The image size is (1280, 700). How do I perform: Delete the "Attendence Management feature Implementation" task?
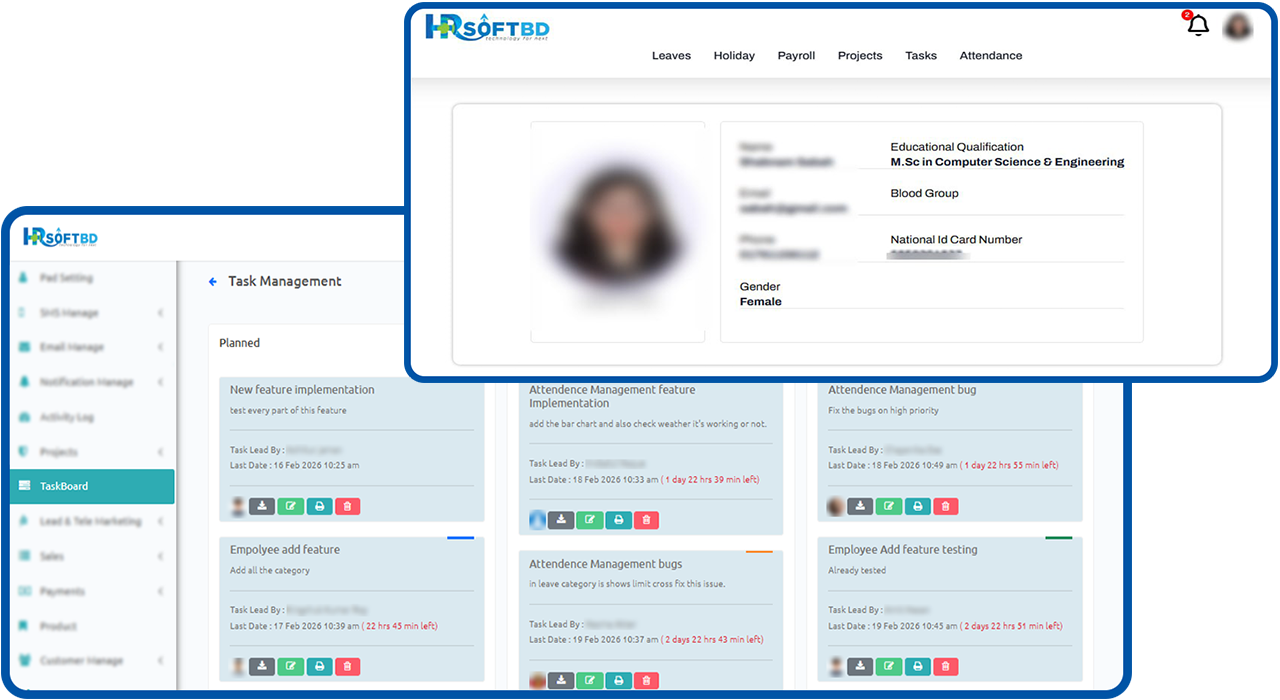tap(646, 520)
